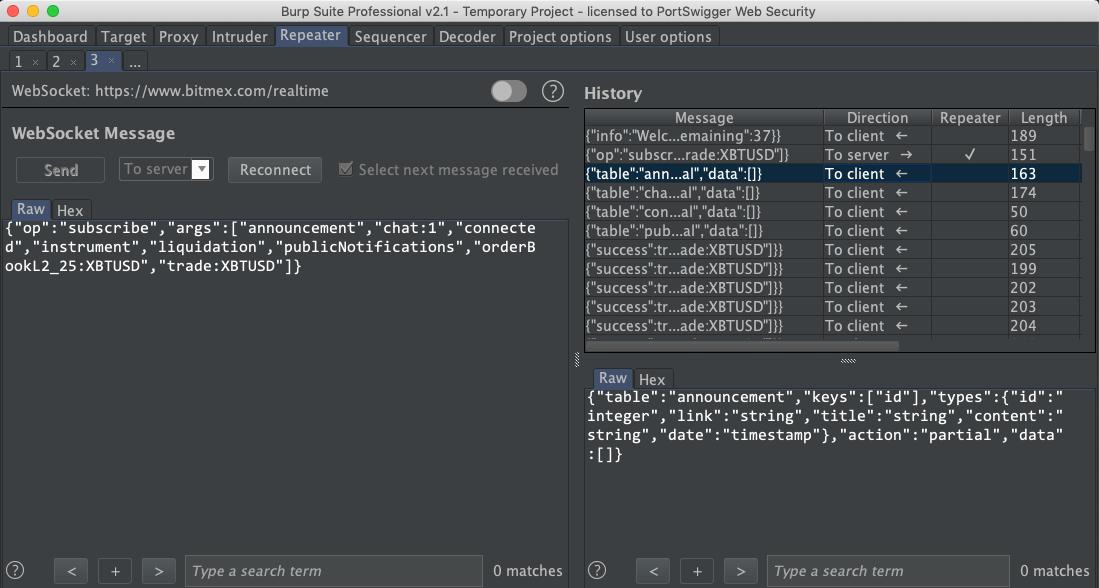1099x588 pixels.
Task: Click the previous search match arrow in the message editor
Action: (x=71, y=570)
